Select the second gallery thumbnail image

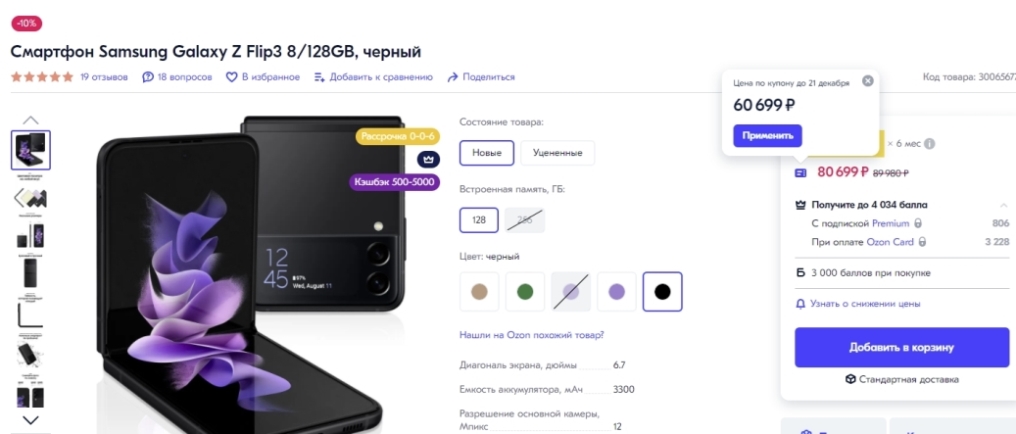30,197
